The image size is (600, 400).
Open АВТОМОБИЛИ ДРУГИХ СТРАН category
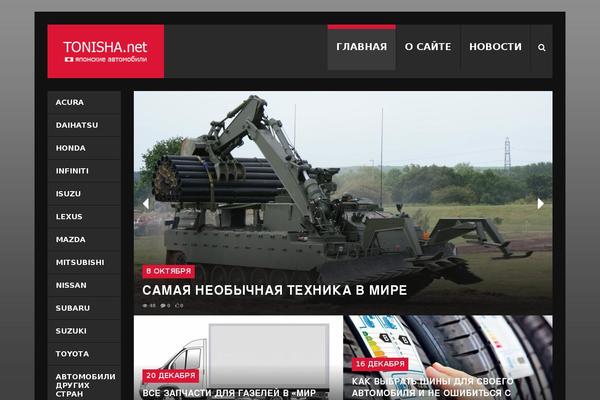[x=84, y=385]
